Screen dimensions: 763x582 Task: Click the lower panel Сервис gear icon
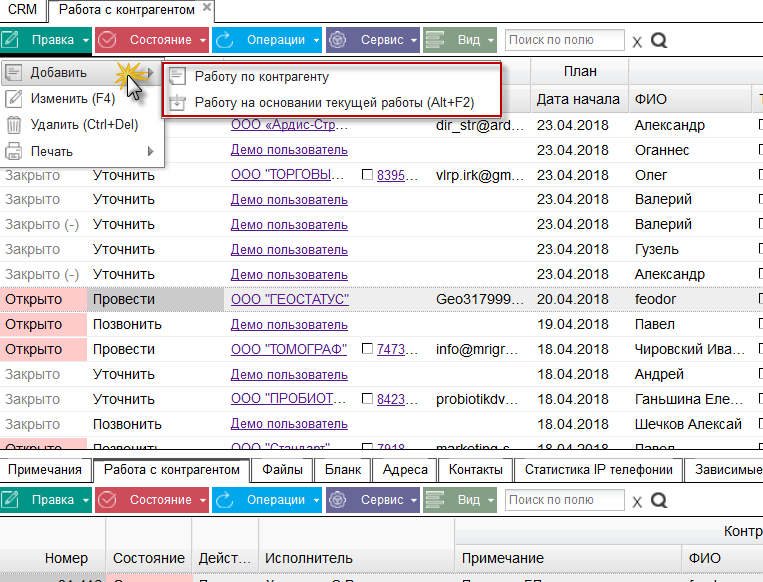pos(337,500)
